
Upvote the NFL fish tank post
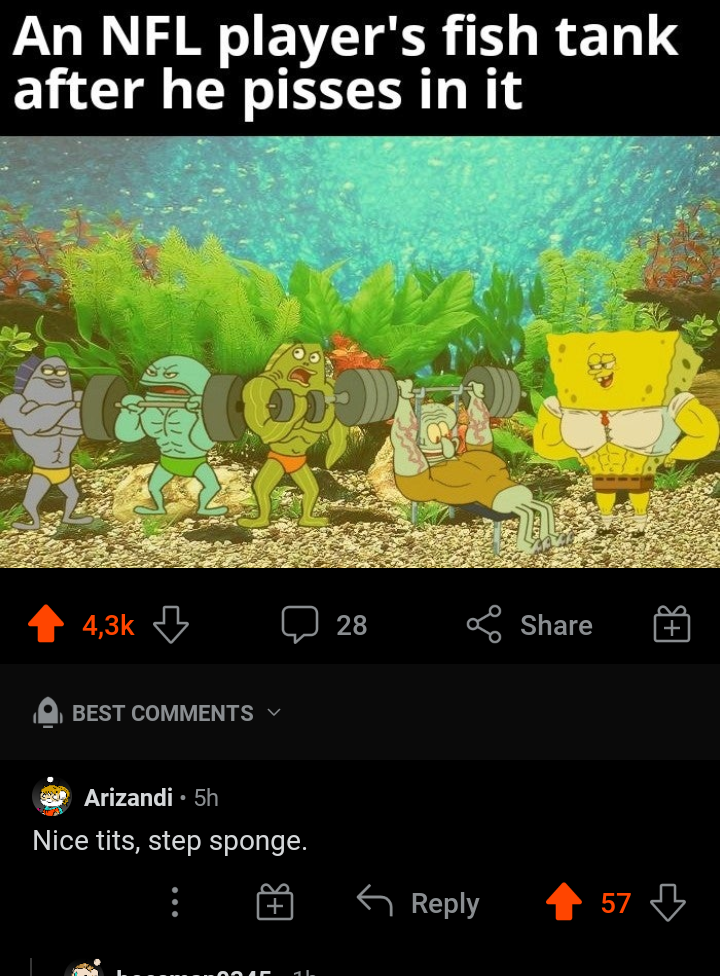point(46,624)
